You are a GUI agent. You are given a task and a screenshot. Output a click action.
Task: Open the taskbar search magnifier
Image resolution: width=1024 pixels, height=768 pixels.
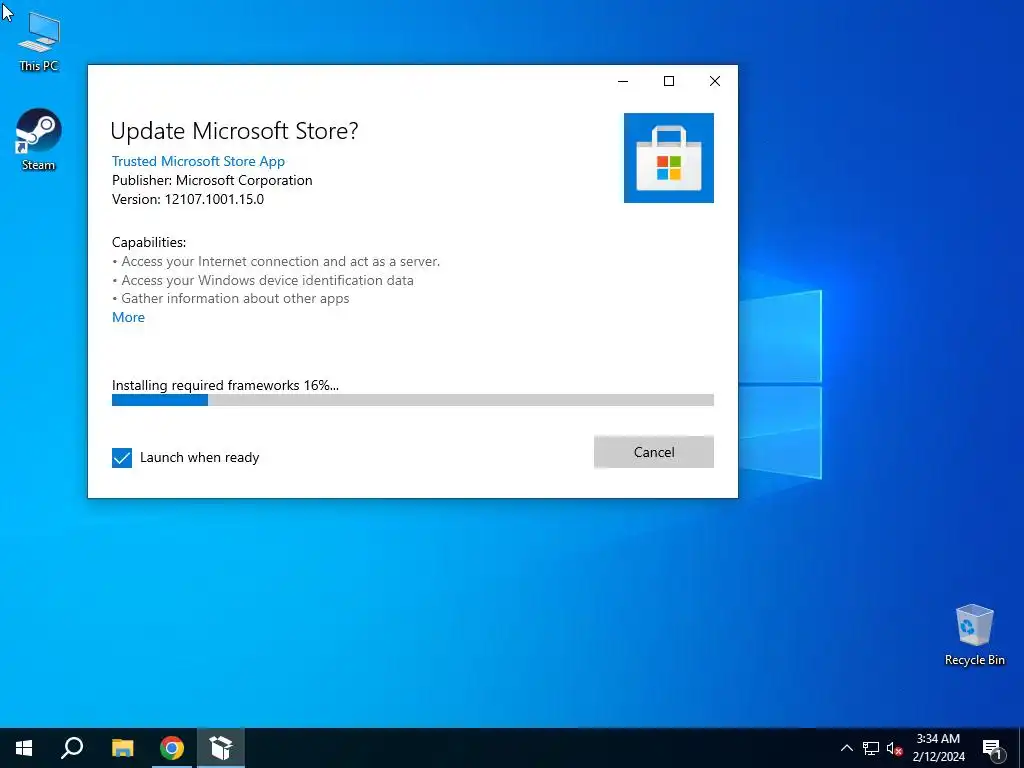(72, 748)
